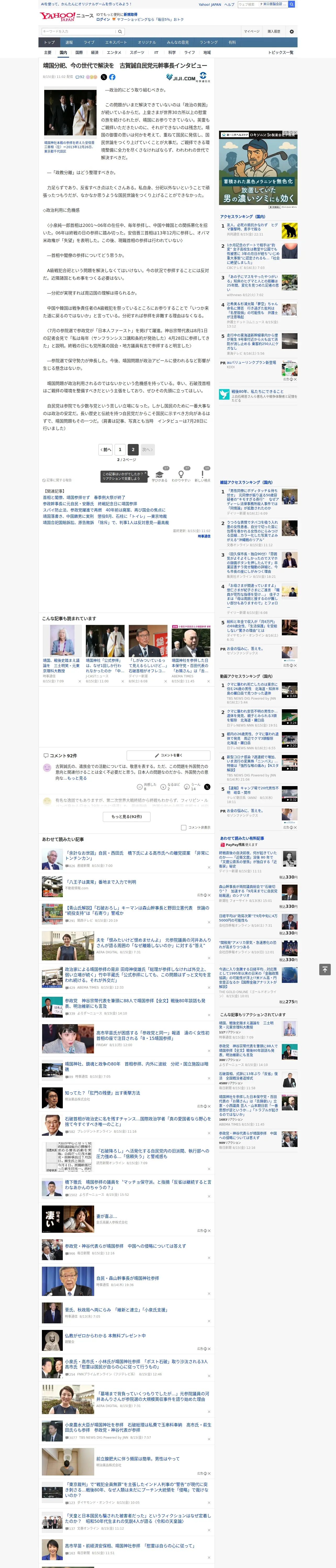Open the ランキング navigation tab
The image size is (336, 1568).
[x=209, y=43]
